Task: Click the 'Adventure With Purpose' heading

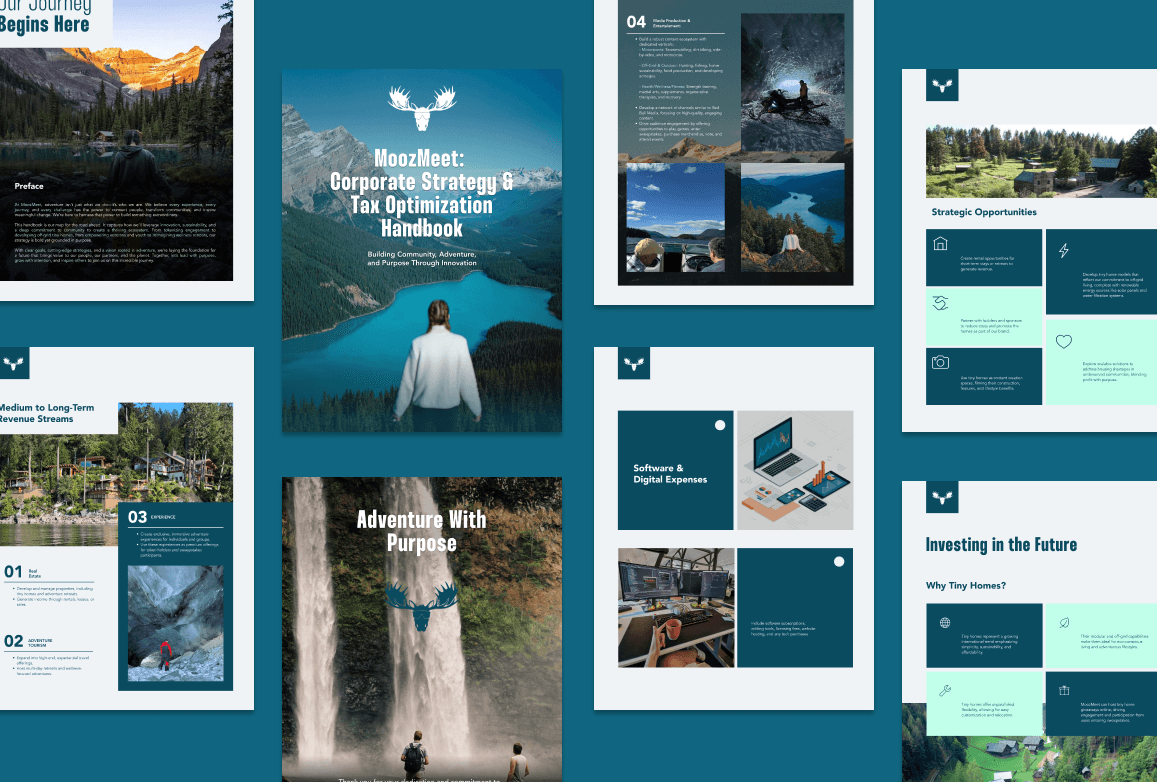Action: click(421, 531)
